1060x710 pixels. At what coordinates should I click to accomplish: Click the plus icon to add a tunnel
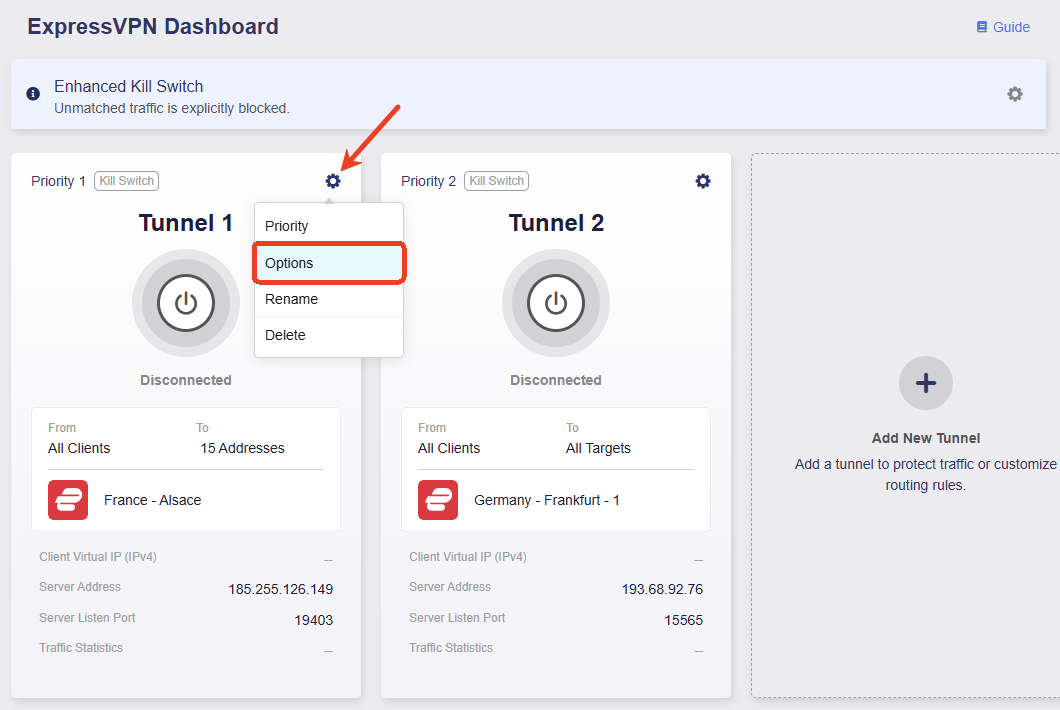click(x=925, y=383)
